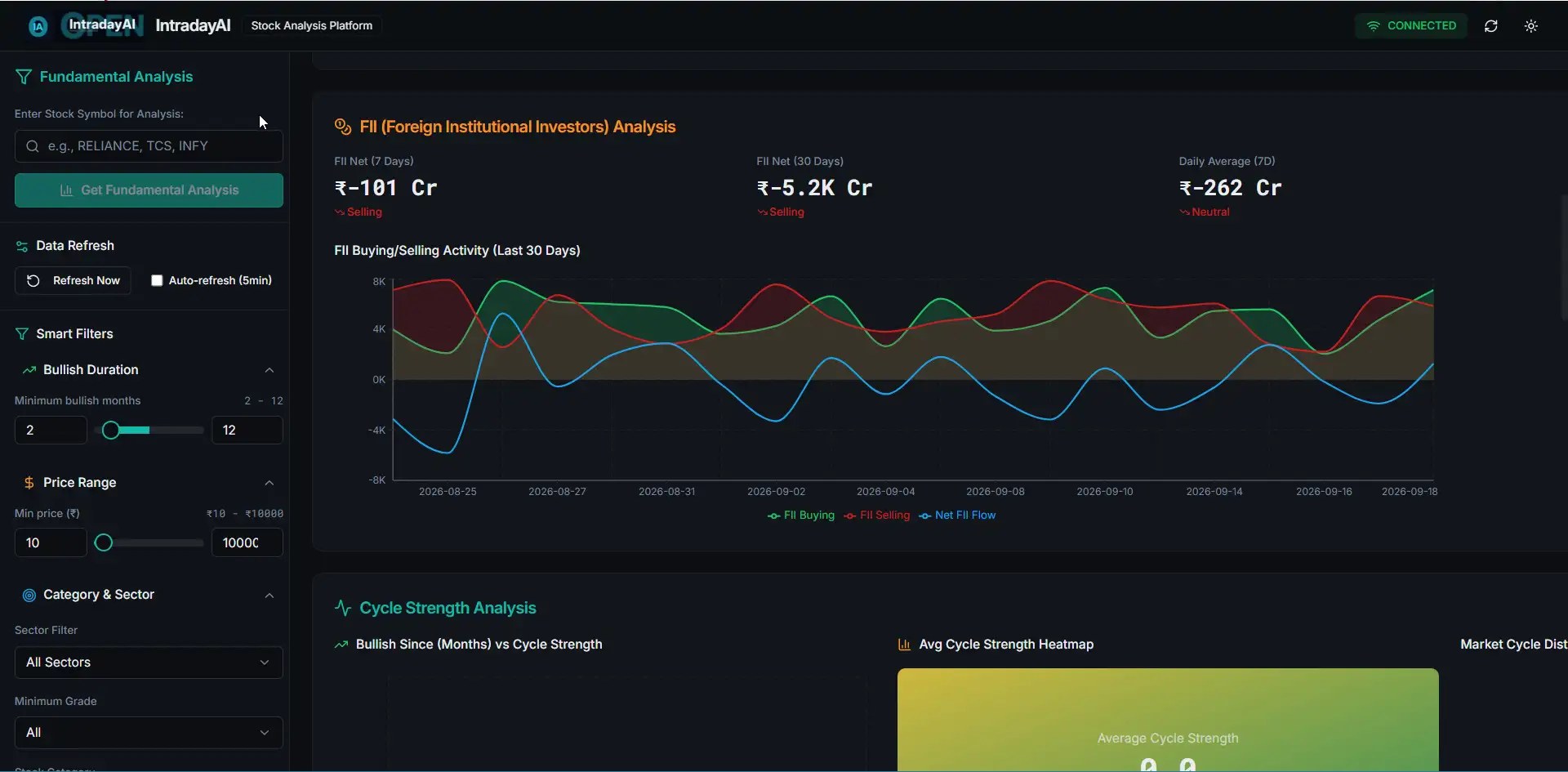
Task: Click the funnel icon beside Fundamental Analysis
Action: tap(23, 77)
